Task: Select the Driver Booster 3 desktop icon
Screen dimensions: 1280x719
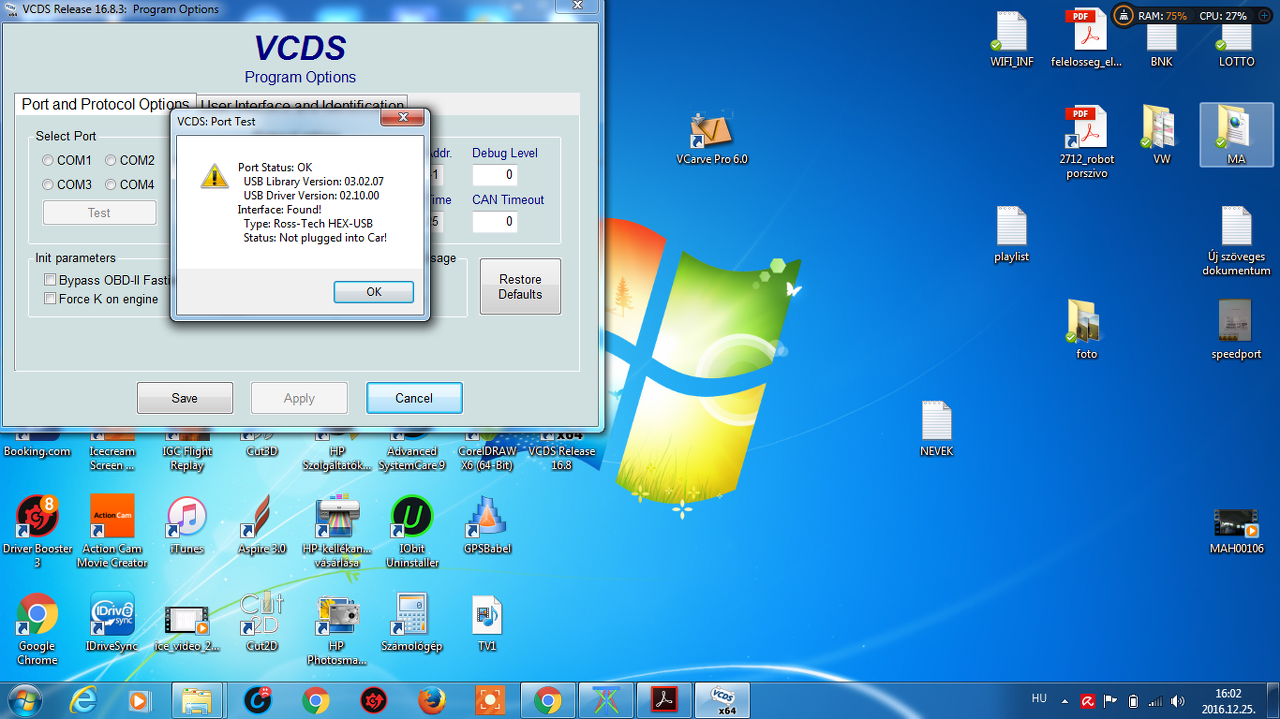Action: point(37,532)
